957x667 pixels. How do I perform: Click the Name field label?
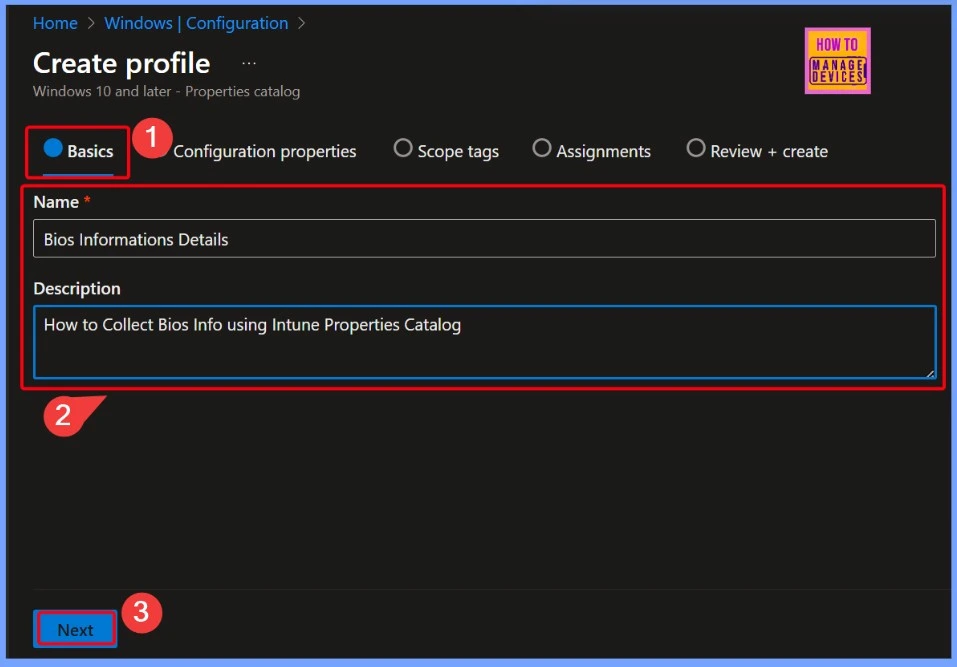coord(56,202)
